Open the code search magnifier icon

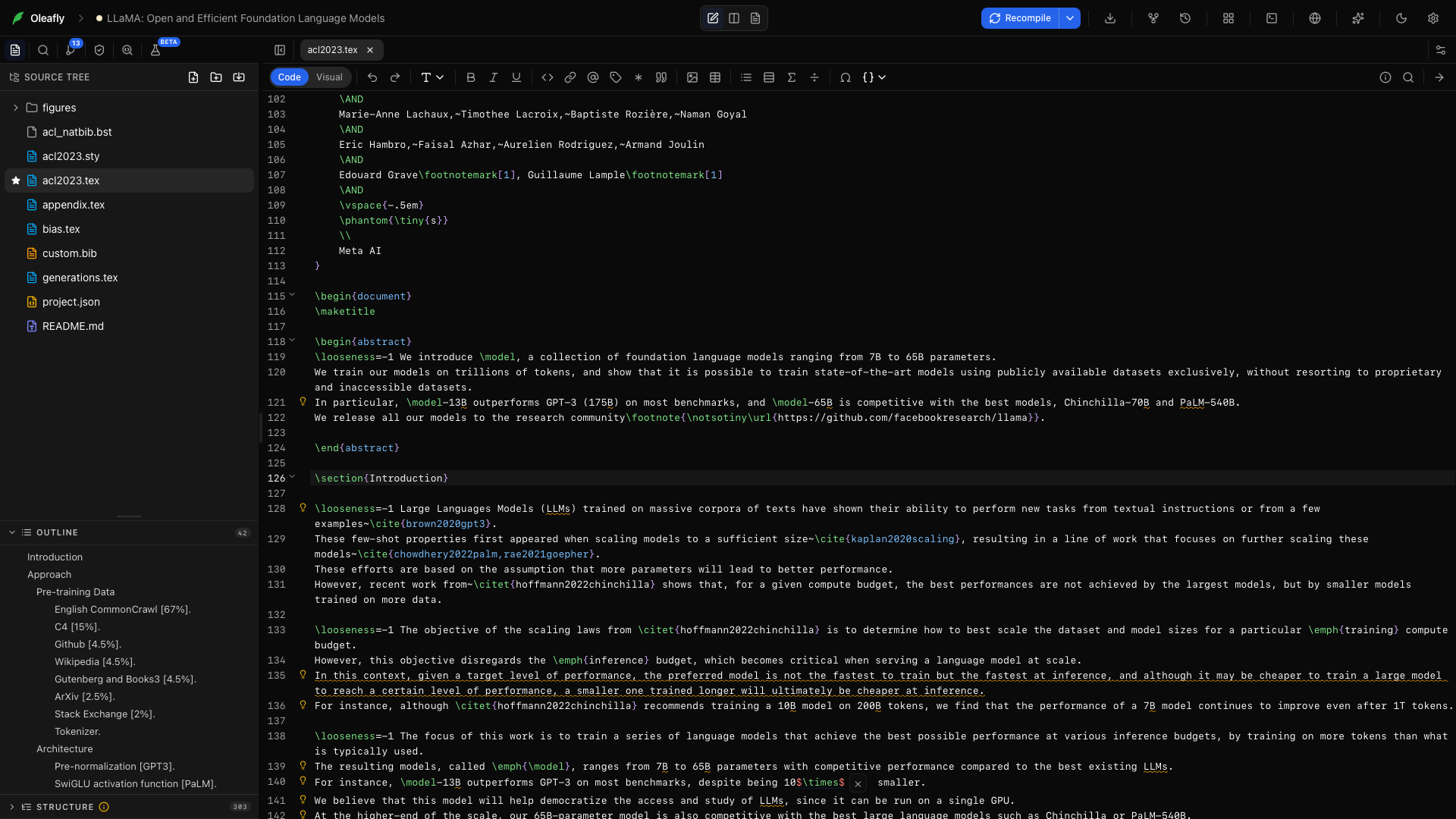point(127,50)
